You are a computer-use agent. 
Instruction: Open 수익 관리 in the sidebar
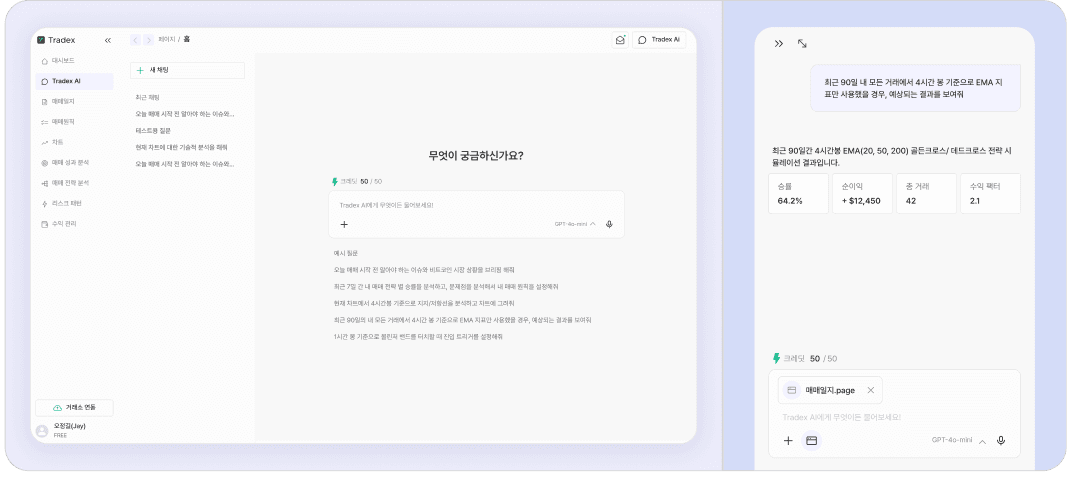[74, 224]
